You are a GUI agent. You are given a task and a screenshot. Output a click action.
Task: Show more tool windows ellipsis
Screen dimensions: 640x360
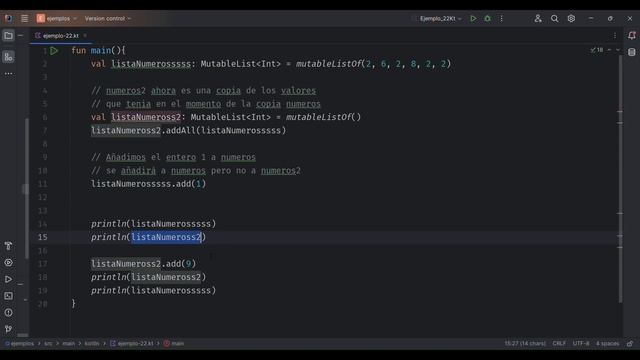[x=8, y=74]
